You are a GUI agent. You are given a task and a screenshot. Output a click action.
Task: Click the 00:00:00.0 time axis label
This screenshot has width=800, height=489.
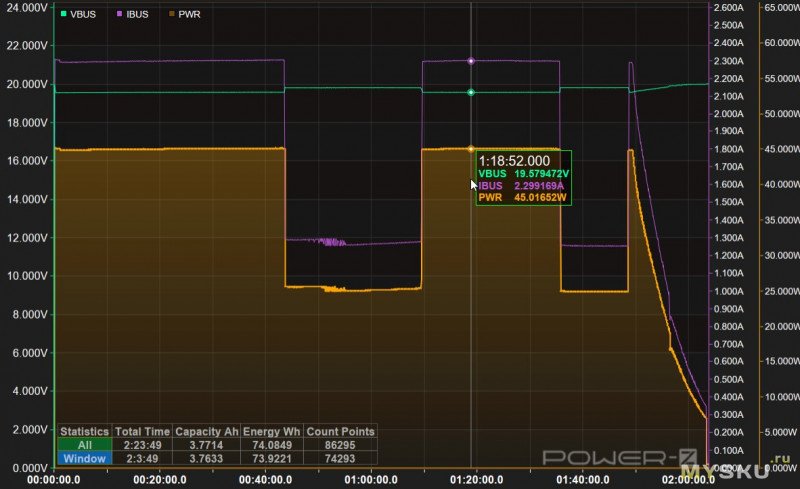(54, 480)
